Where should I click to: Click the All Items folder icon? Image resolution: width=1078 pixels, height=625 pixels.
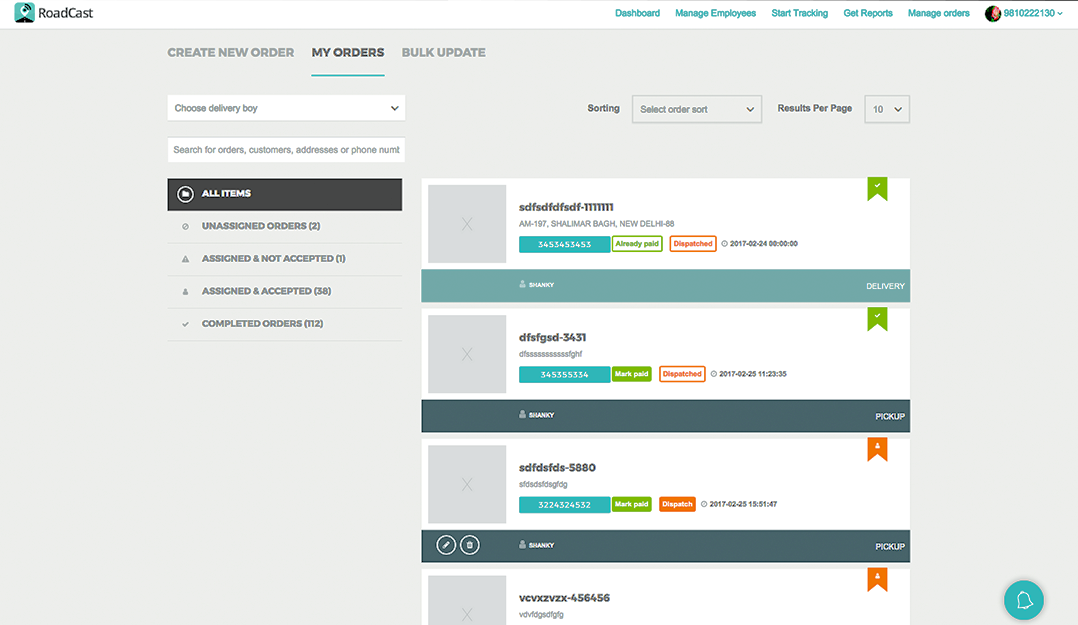[185, 194]
